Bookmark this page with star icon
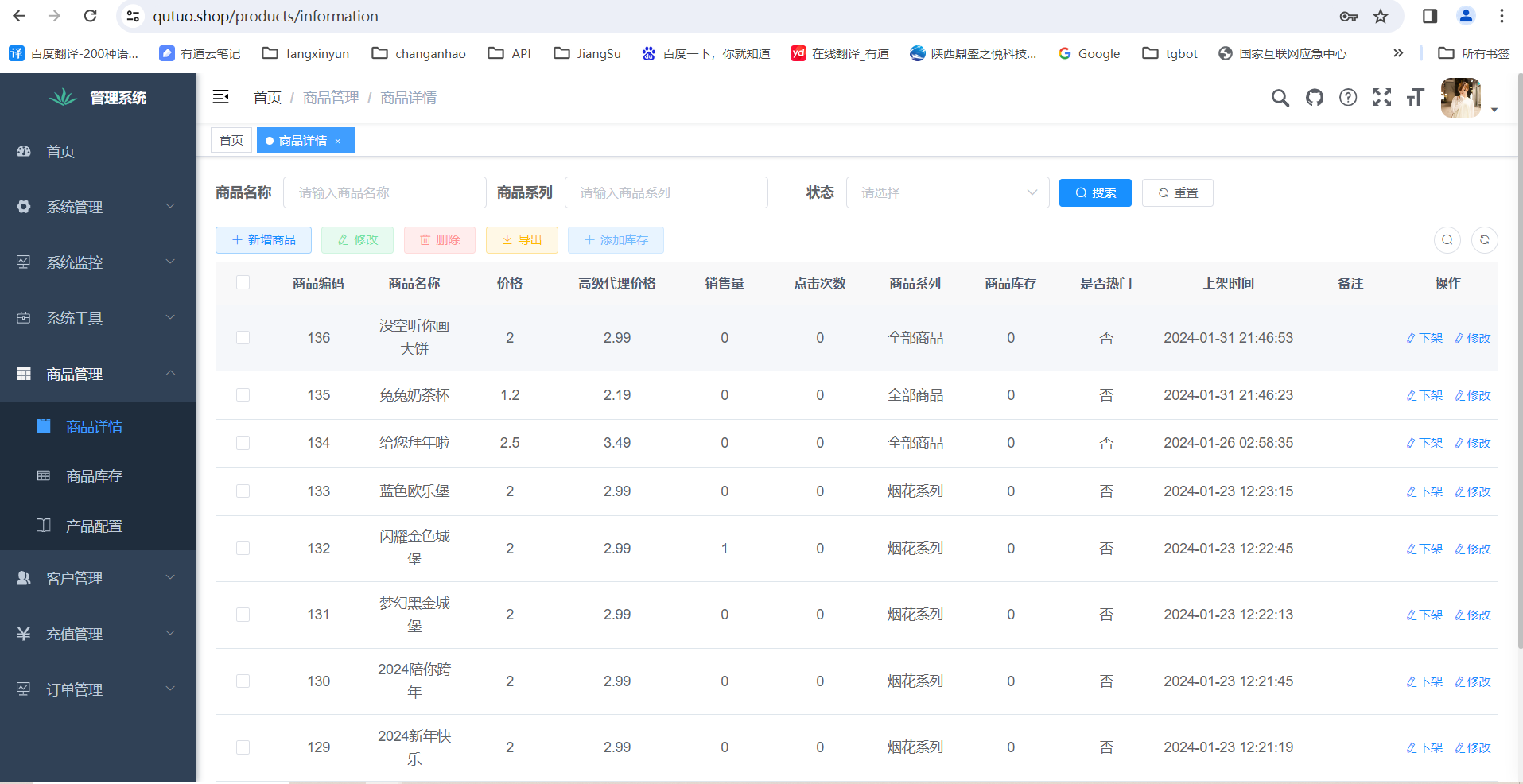Viewport: 1523px width, 784px height. click(x=1381, y=16)
